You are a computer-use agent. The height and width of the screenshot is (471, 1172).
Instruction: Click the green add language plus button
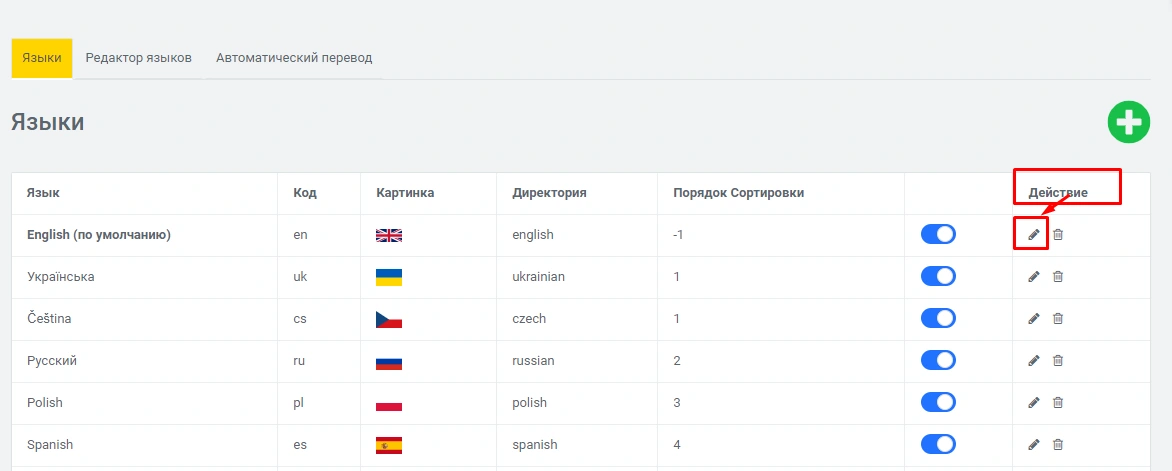[x=1128, y=122]
